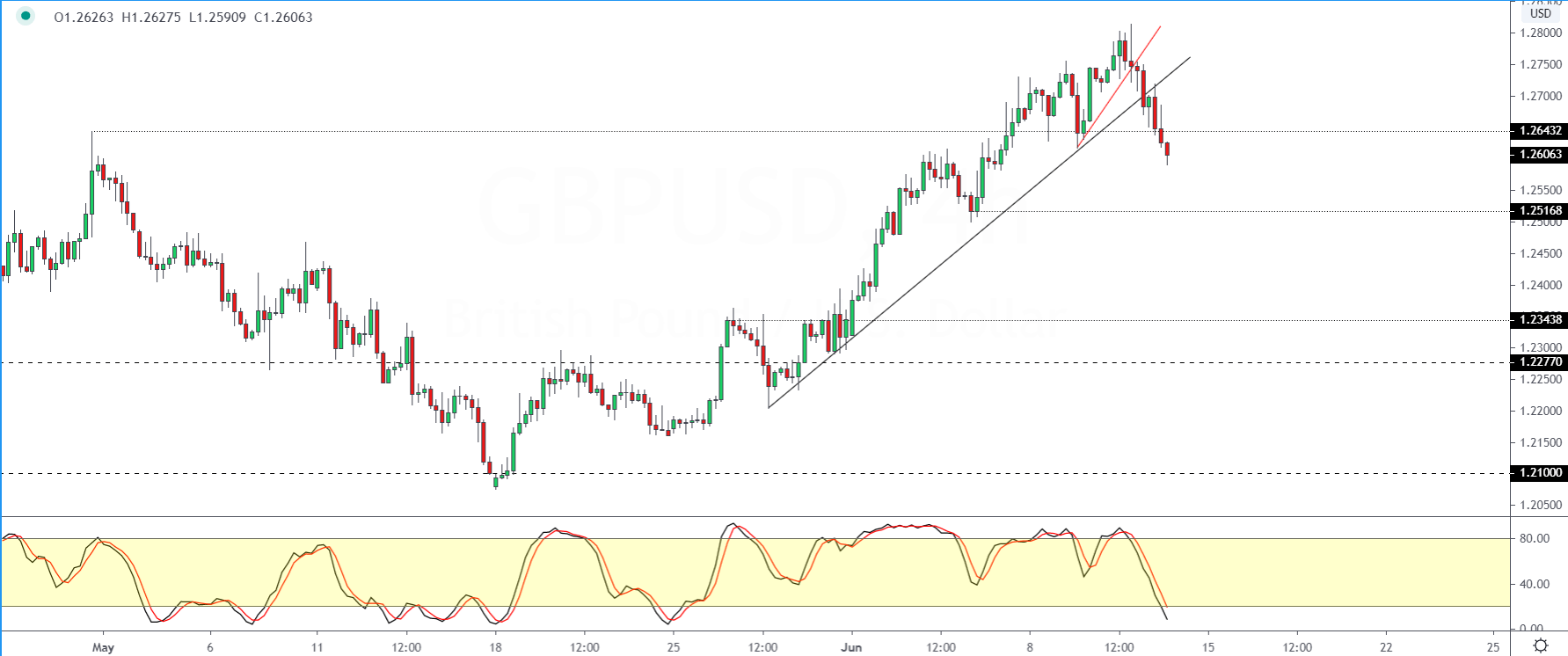This screenshot has height=656, width=1568.
Task: Click the 8 date label on time axis
Action: [x=1030, y=648]
